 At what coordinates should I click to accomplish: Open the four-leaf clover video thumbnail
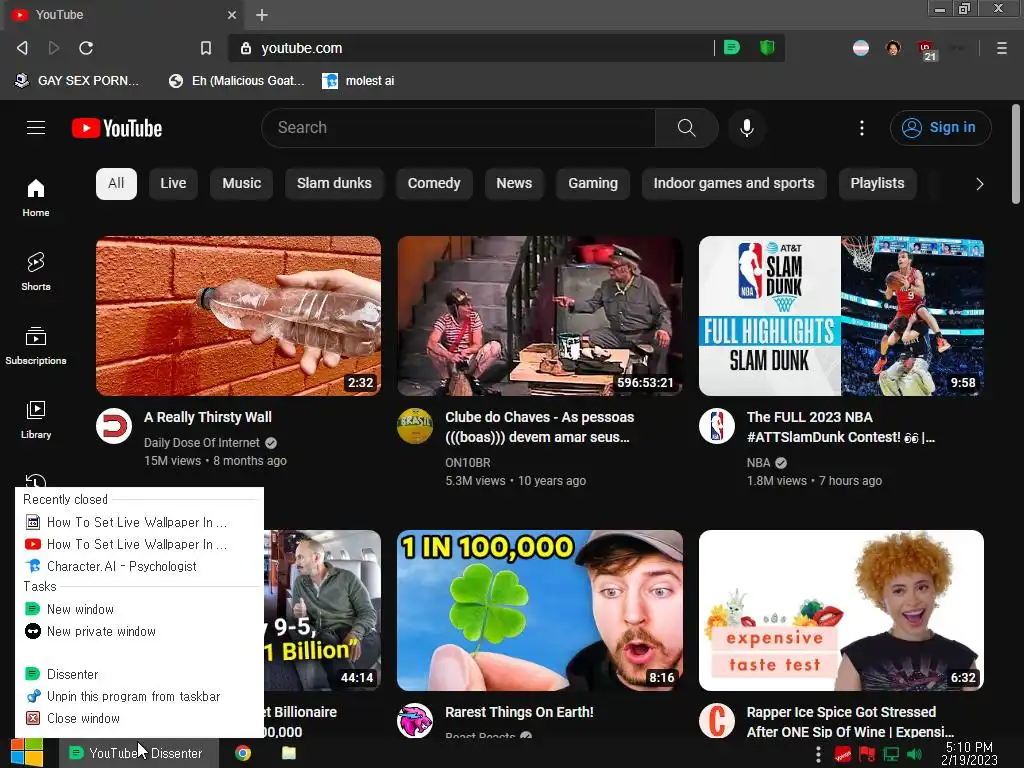[540, 610]
